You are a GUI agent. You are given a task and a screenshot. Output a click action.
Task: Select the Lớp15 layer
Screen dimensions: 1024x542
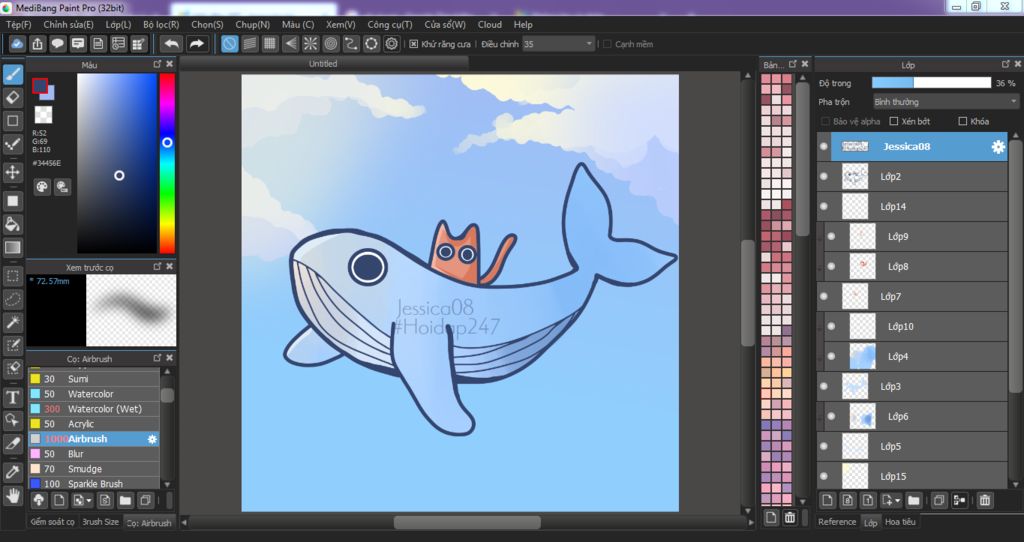point(912,476)
